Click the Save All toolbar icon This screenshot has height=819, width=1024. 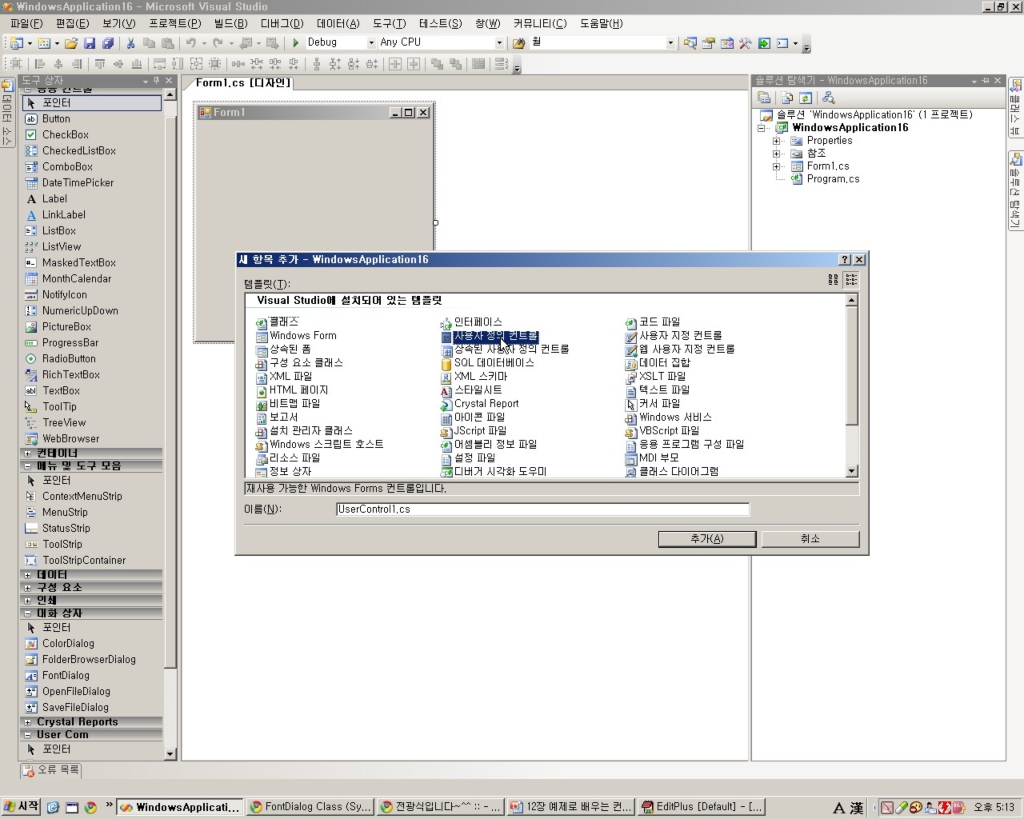(107, 43)
